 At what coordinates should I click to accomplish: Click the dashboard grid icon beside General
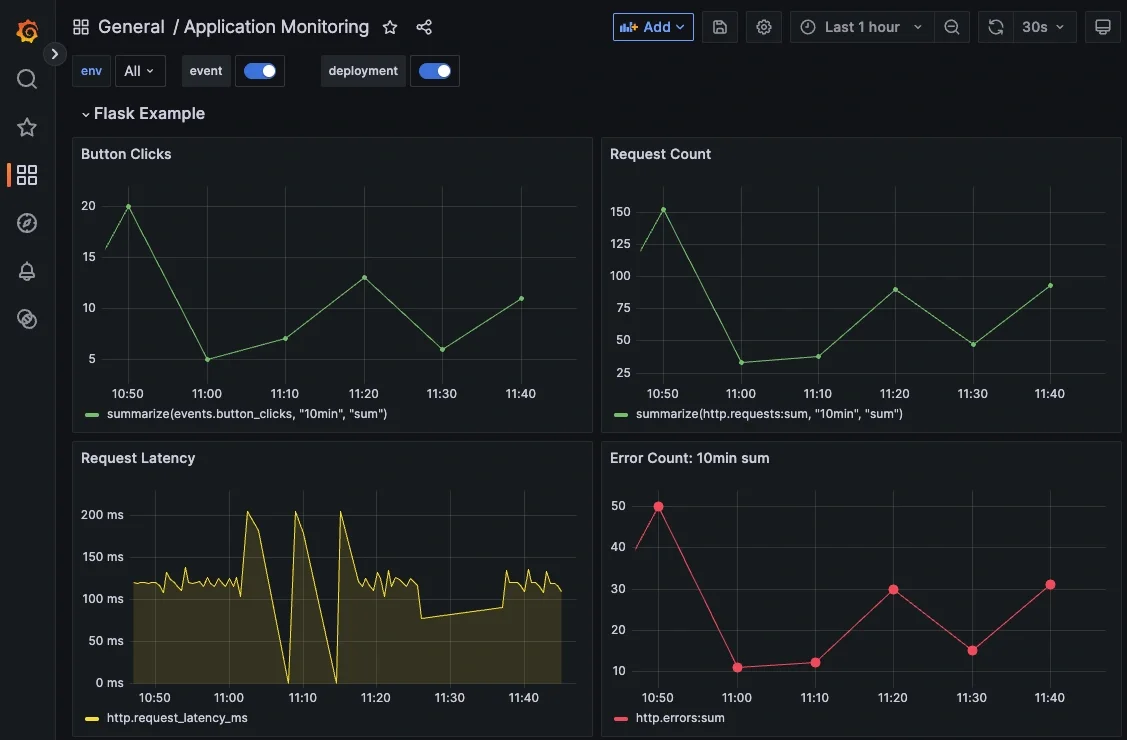click(x=81, y=27)
